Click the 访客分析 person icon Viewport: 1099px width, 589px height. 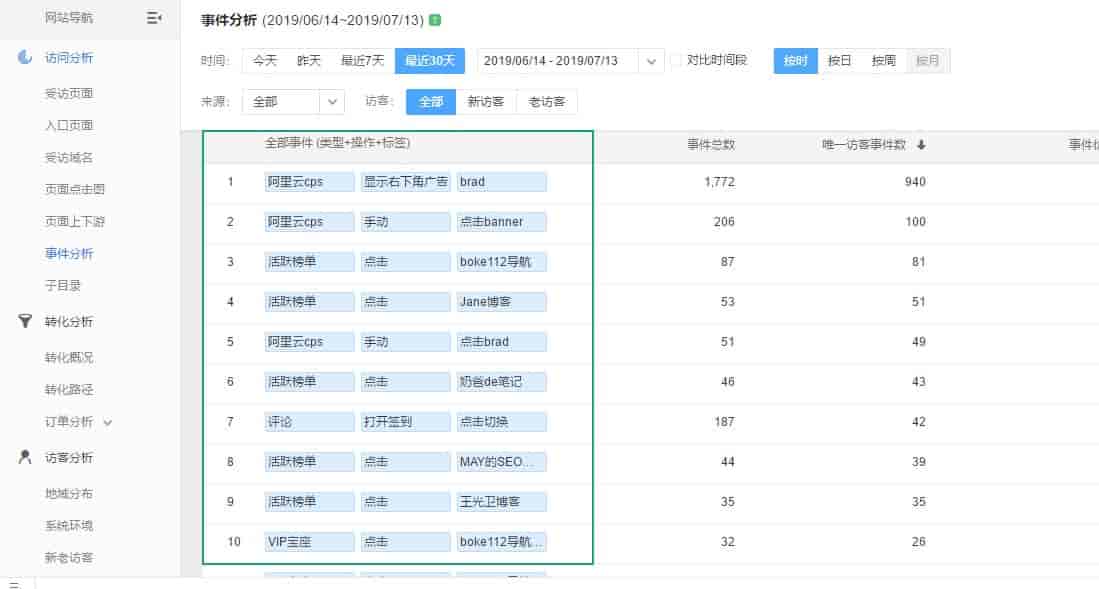click(25, 458)
